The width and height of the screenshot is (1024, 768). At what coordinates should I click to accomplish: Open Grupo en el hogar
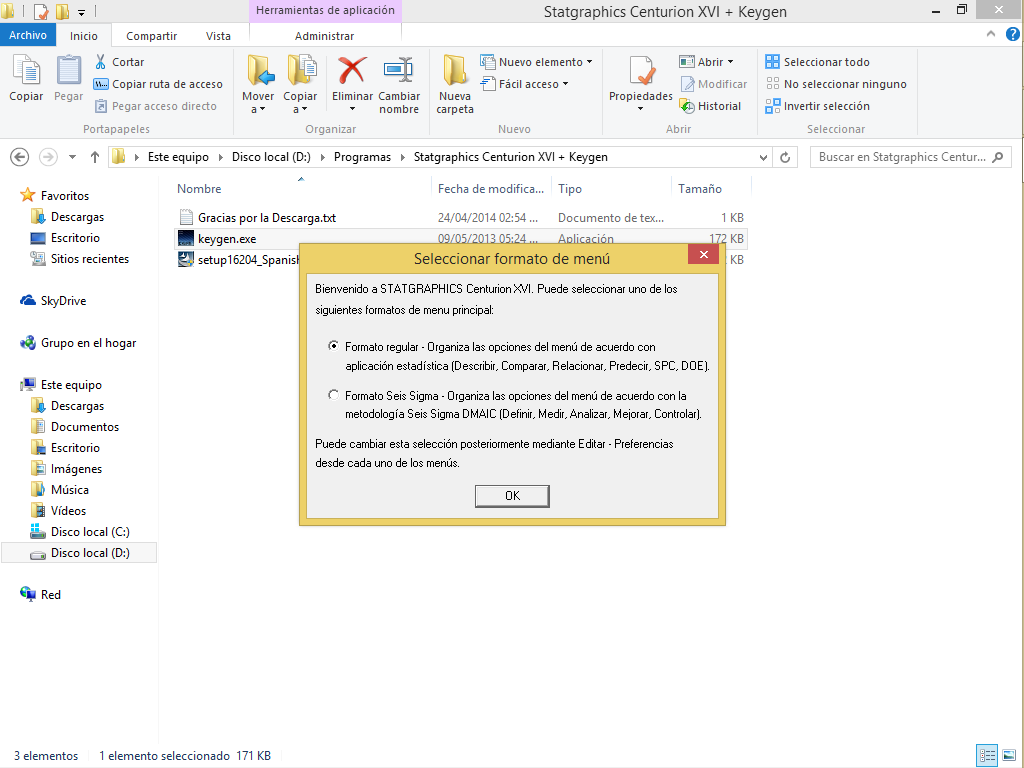pyautogui.click(x=88, y=343)
